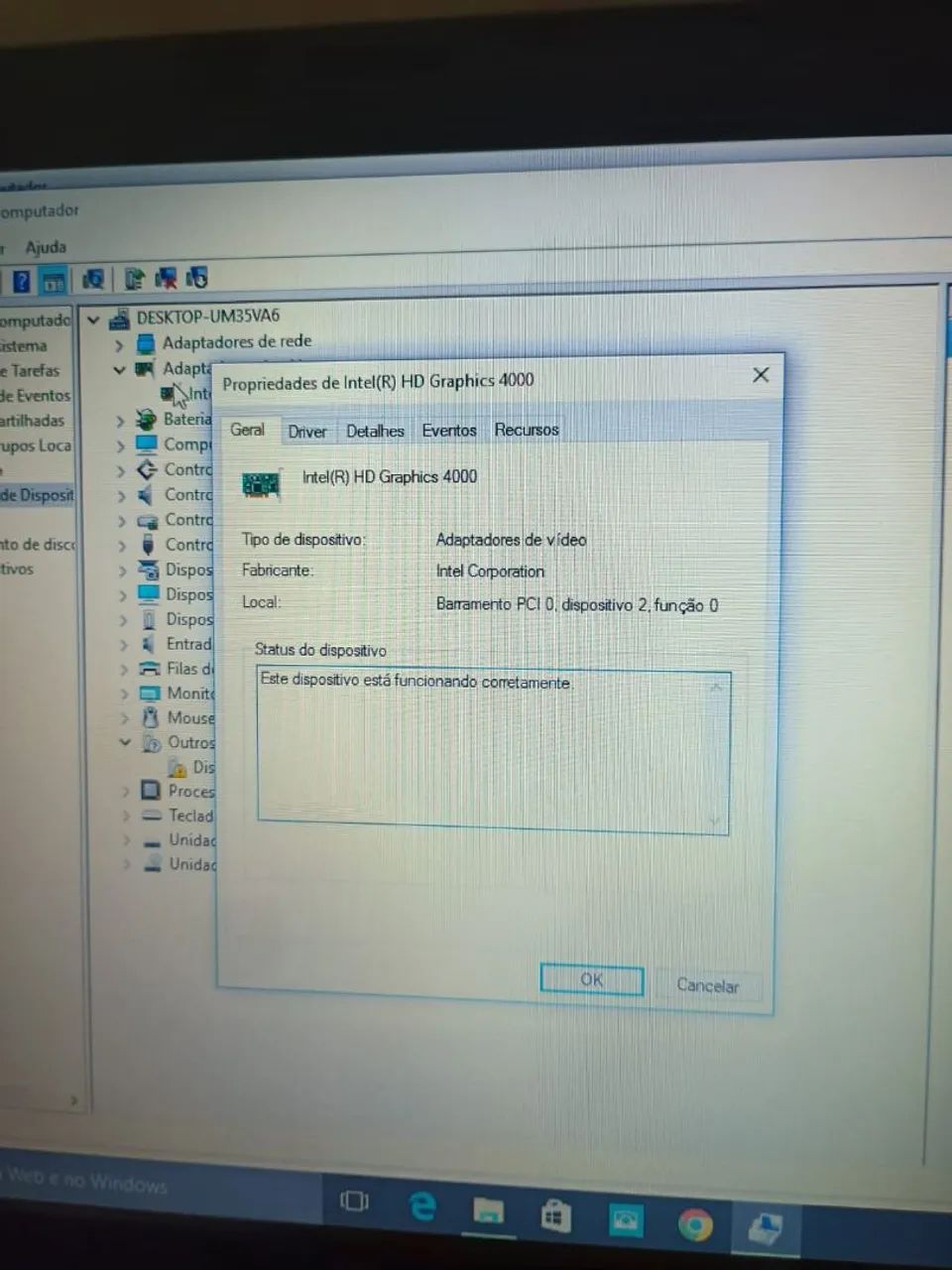The image size is (952, 1270).
Task: Collapse the expanded Adapta... display adapters node
Action: click(120, 369)
